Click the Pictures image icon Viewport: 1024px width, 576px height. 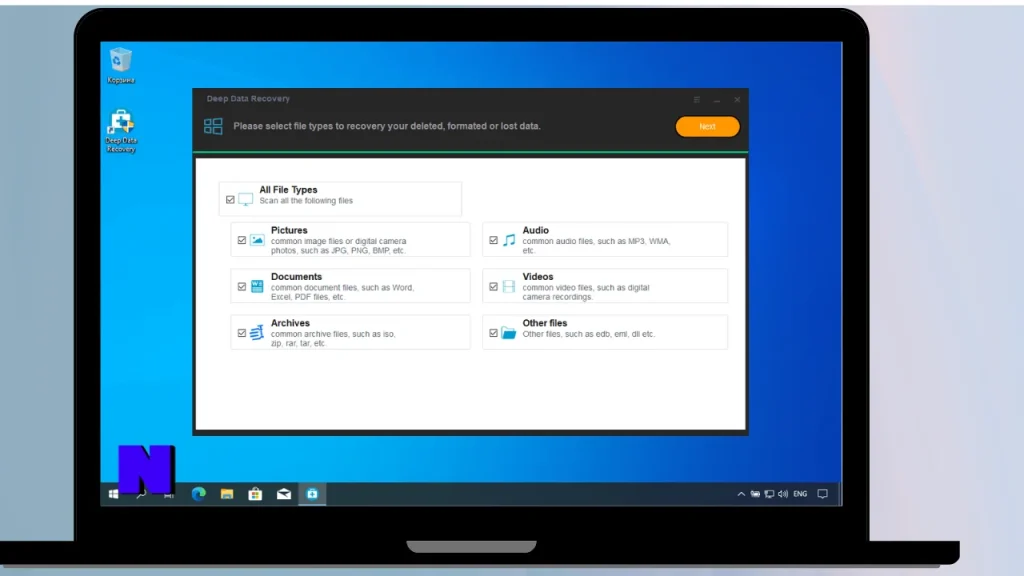[257, 240]
